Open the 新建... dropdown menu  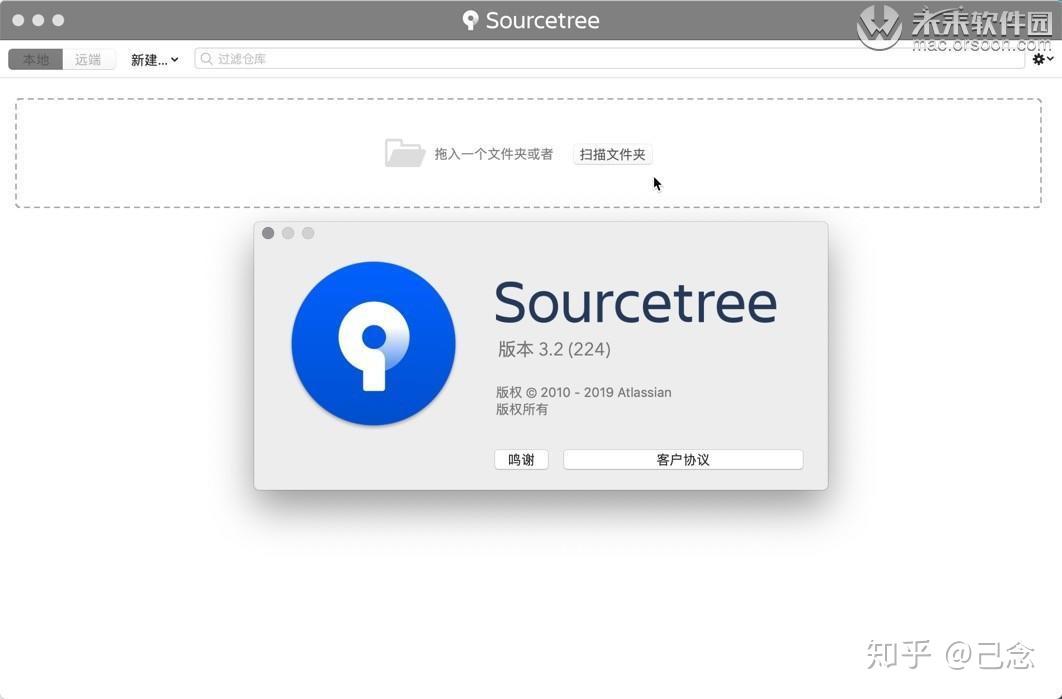coord(154,60)
